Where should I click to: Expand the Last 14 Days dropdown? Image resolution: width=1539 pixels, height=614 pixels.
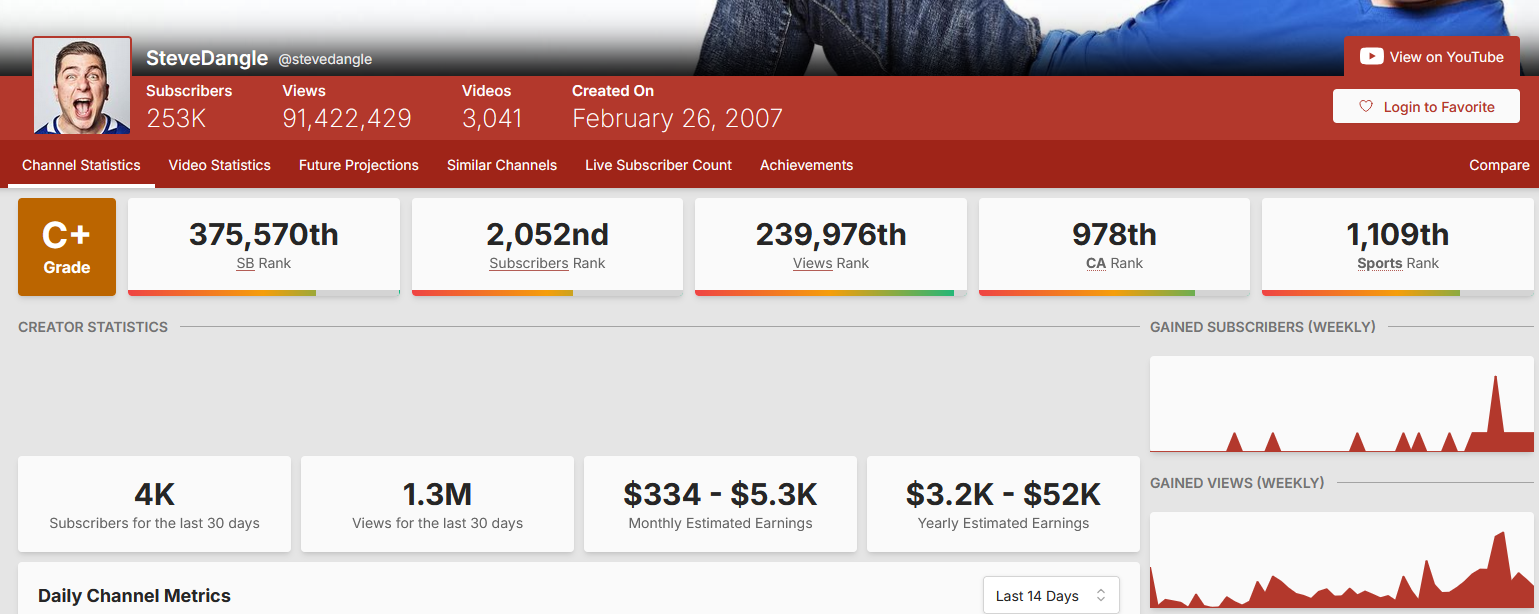(1051, 596)
